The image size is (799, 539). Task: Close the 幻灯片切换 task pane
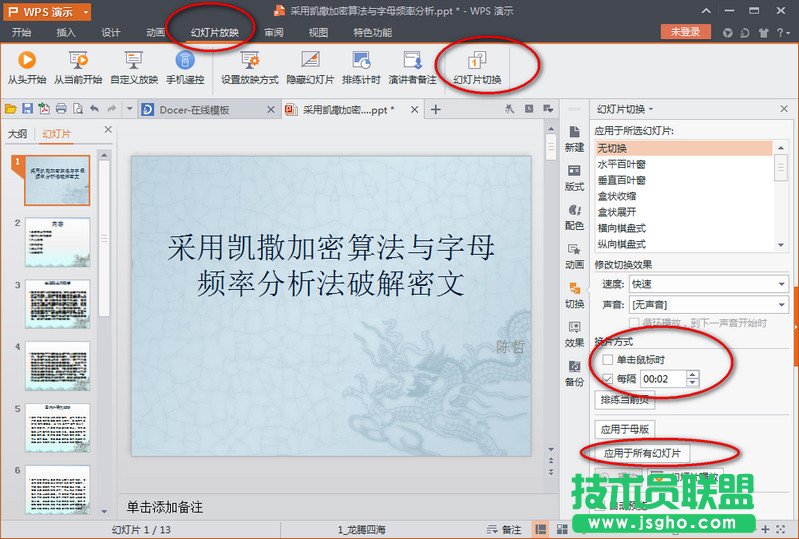(x=784, y=109)
